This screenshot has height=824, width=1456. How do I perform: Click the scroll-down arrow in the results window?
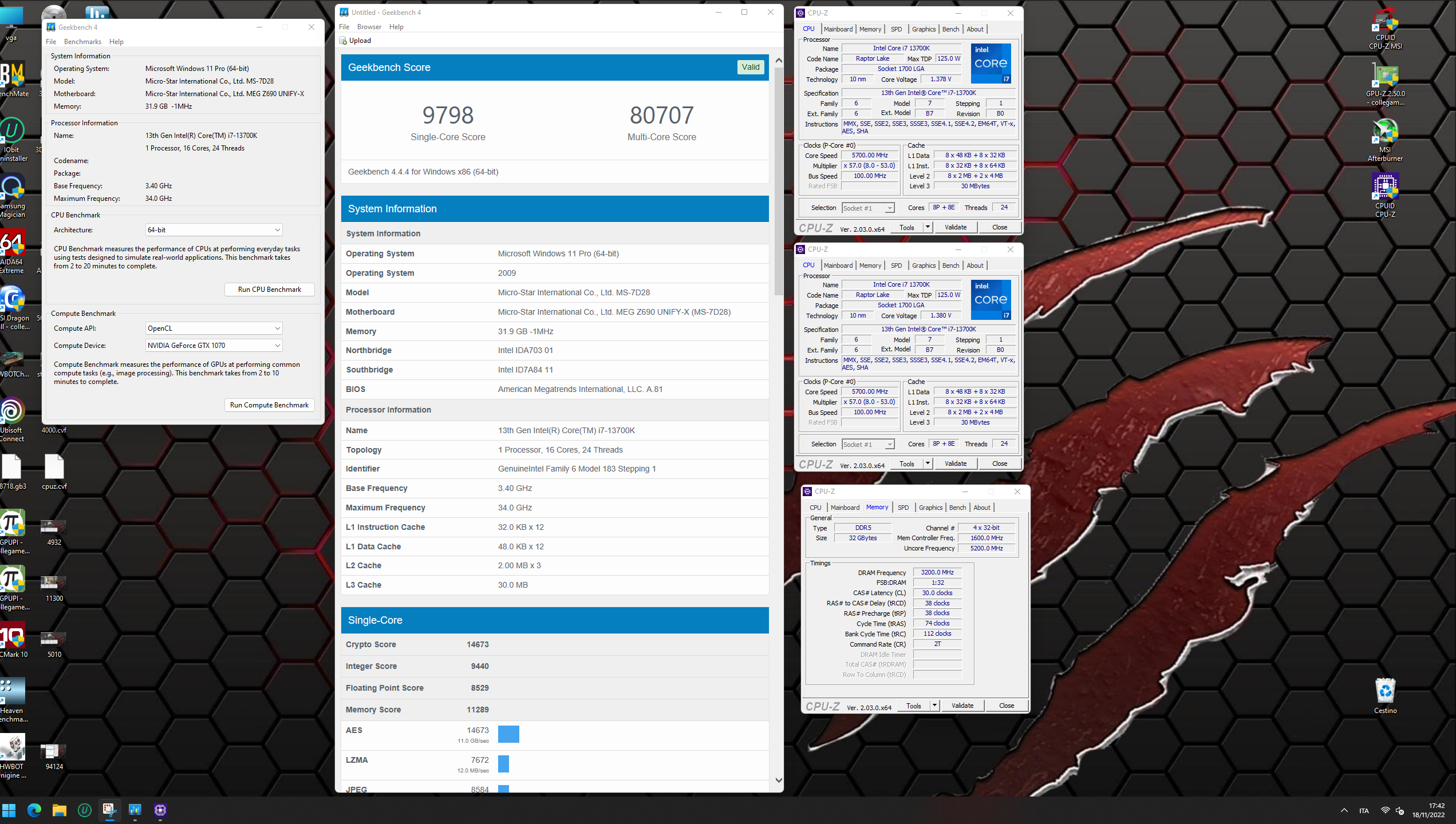(x=779, y=780)
